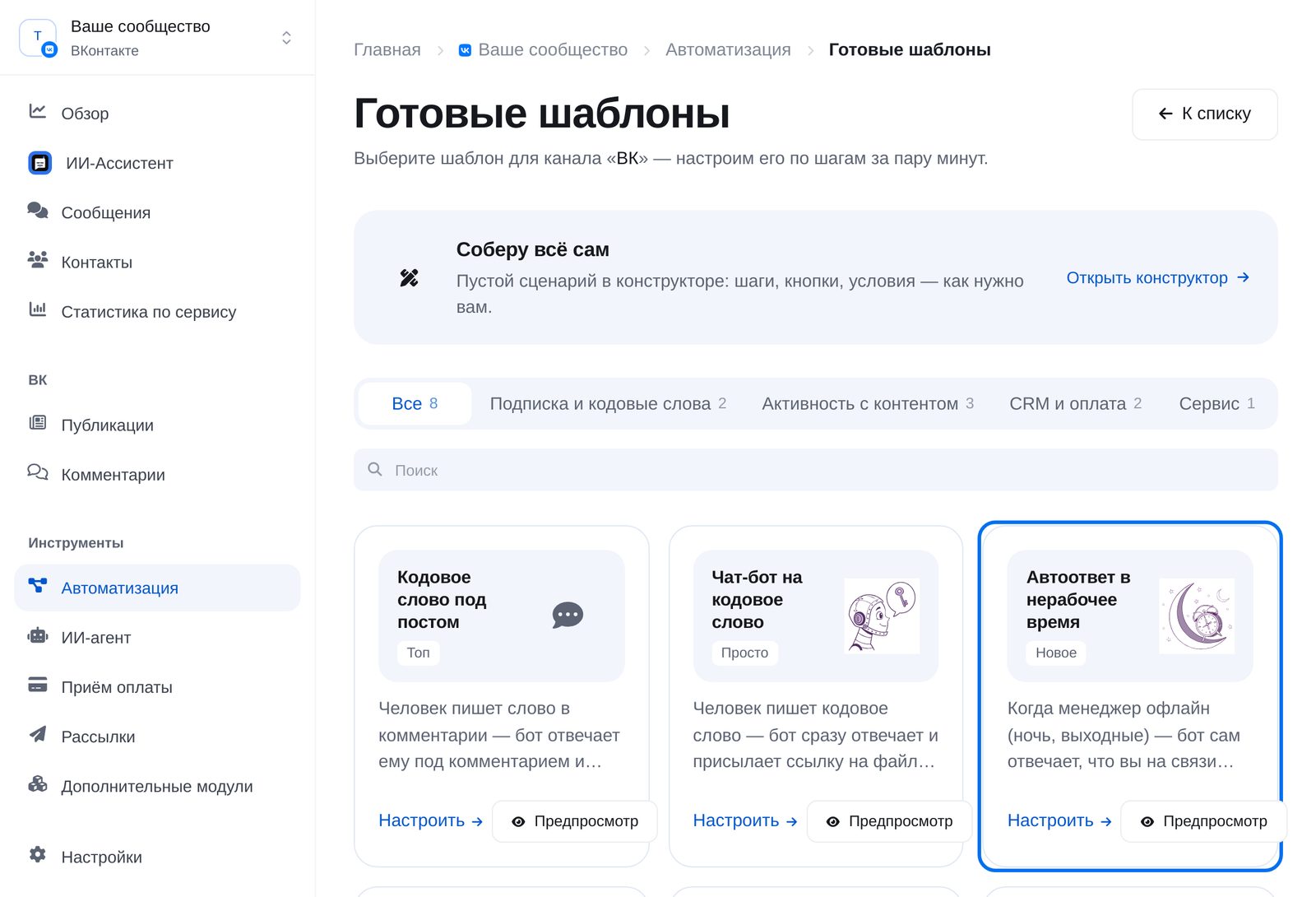Click the moon and alarm clock illustration
This screenshot has width=1316, height=897.
tap(1197, 616)
